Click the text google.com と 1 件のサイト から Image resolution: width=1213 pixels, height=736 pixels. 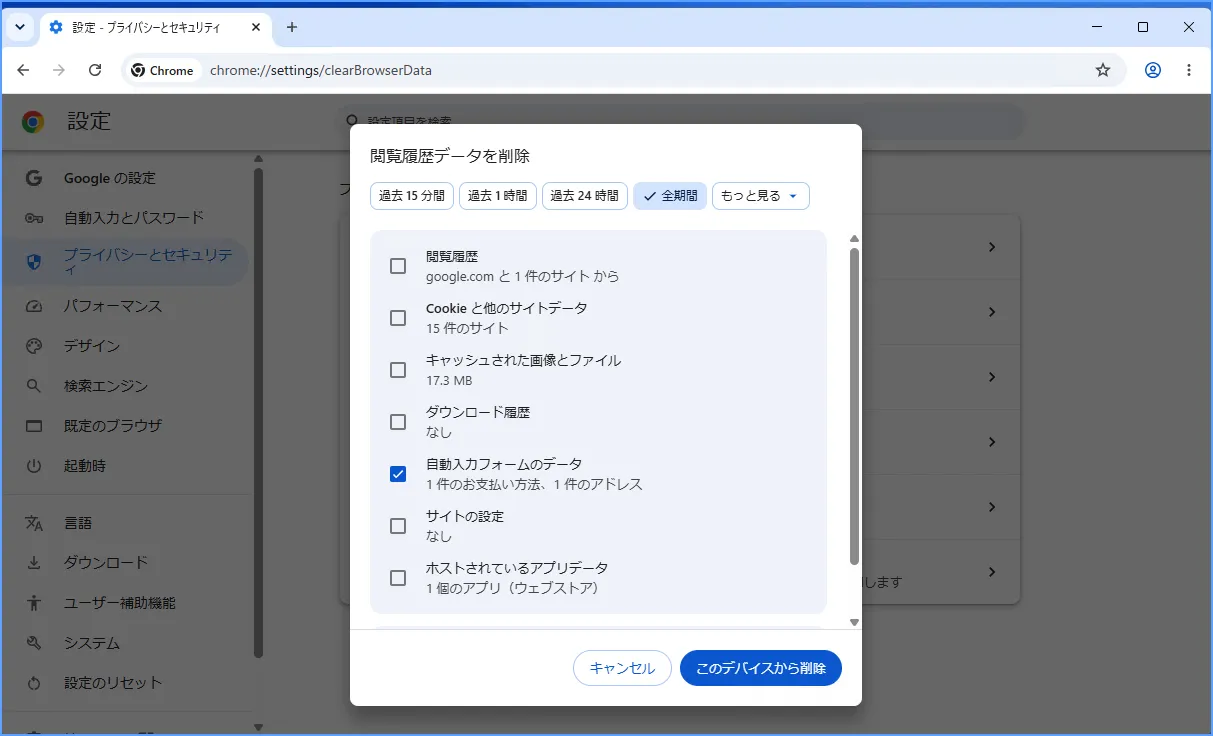coord(523,276)
